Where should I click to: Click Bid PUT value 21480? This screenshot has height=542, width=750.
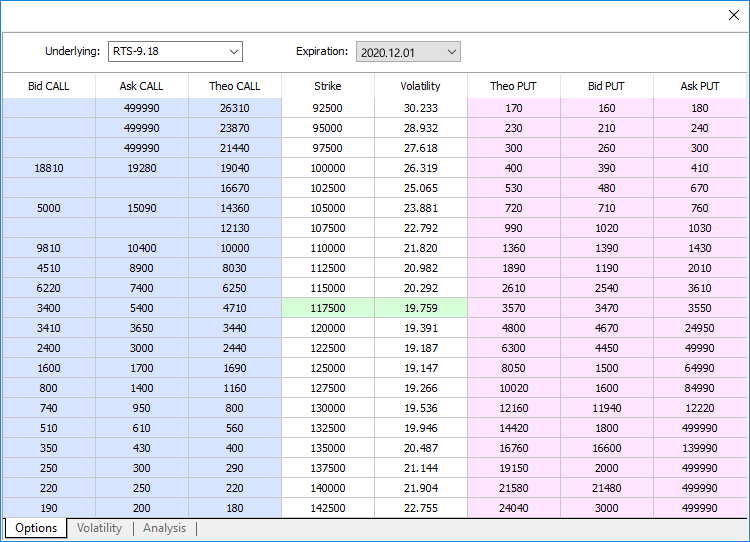coord(607,488)
